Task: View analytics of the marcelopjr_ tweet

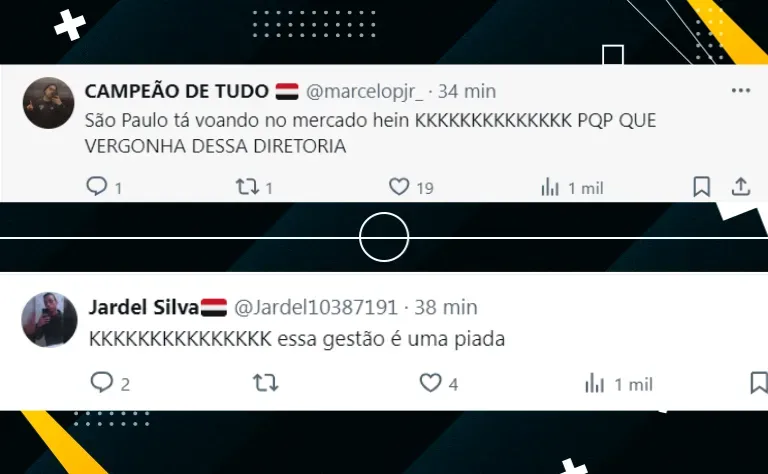Action: point(550,187)
